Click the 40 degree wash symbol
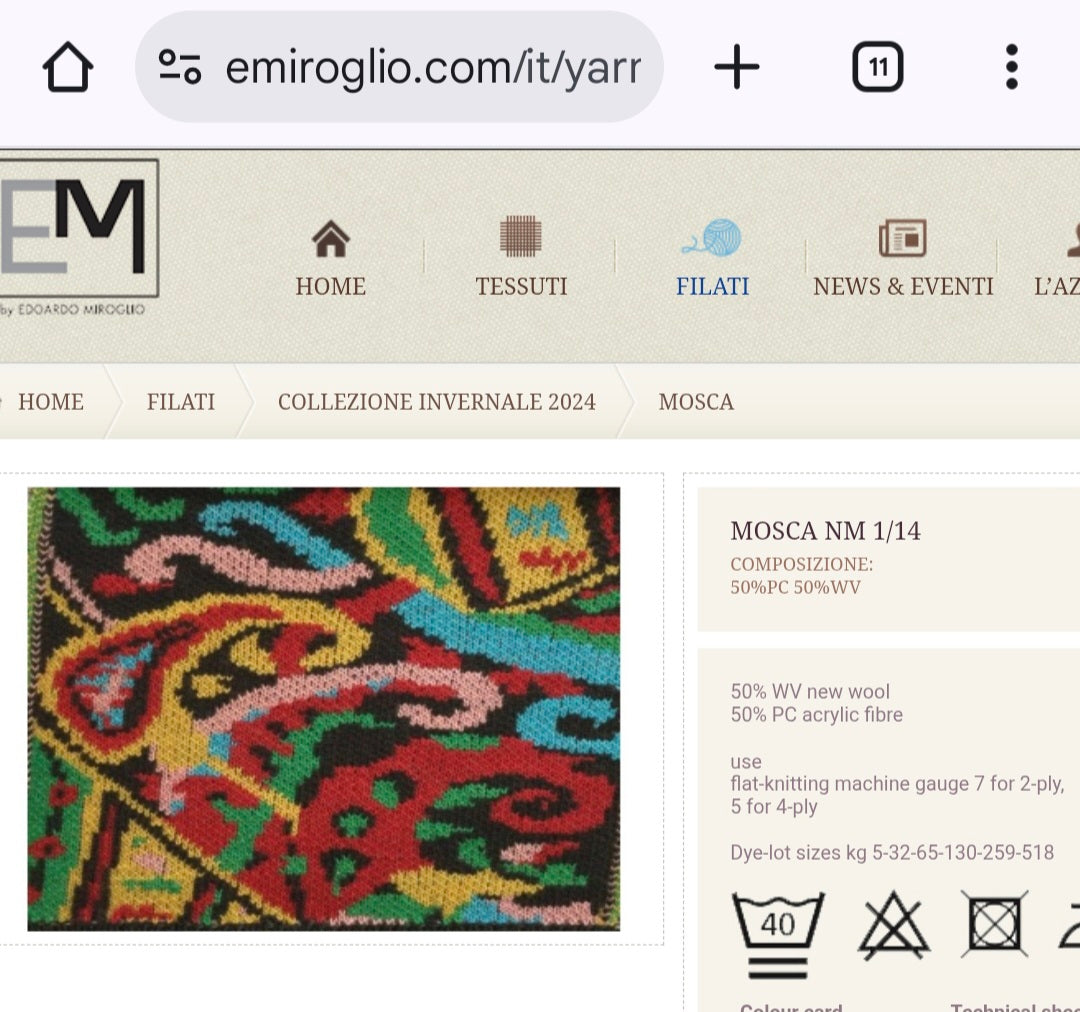Image resolution: width=1080 pixels, height=1012 pixels. coord(778,935)
